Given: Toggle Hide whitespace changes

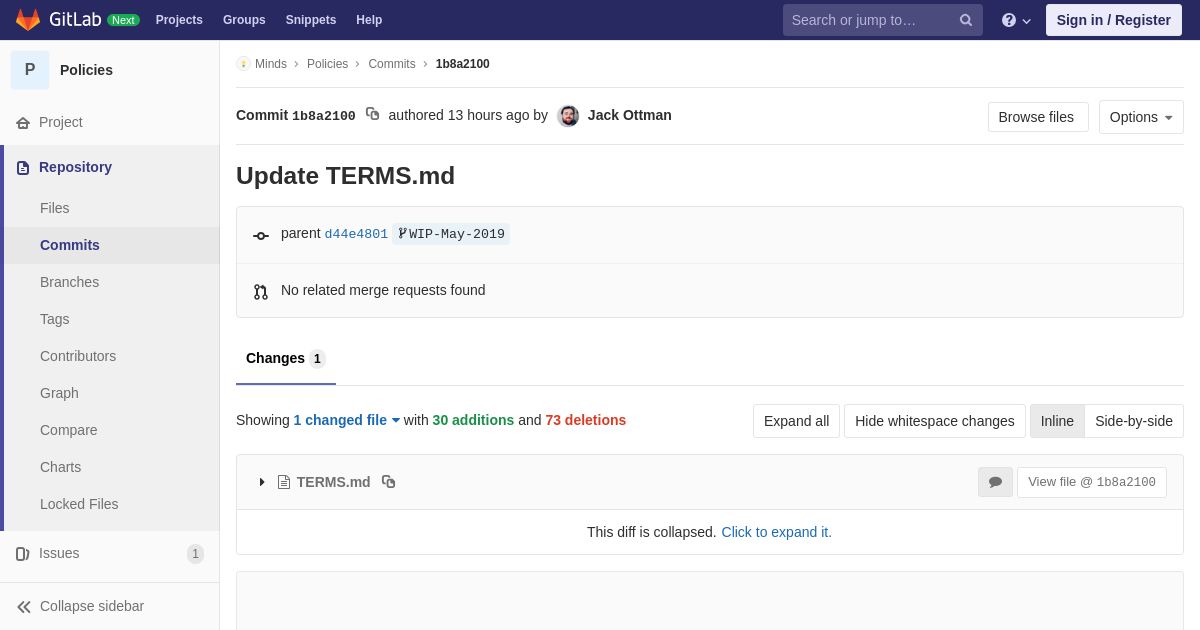Looking at the screenshot, I should click(x=935, y=421).
